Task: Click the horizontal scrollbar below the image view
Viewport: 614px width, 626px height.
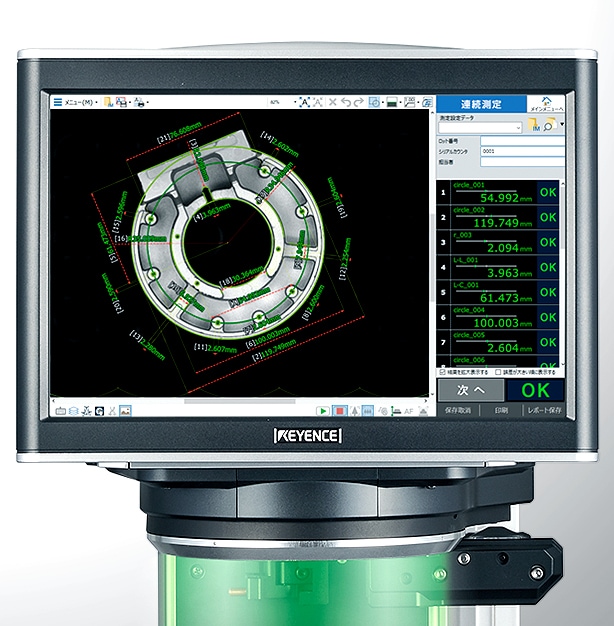Action: pyautogui.click(x=240, y=401)
